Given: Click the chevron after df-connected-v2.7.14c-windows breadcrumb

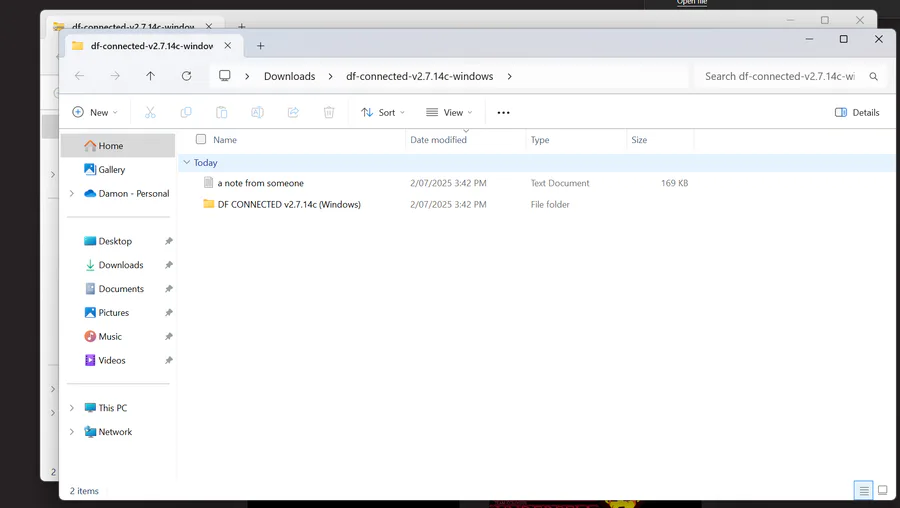Looking at the screenshot, I should coord(509,76).
